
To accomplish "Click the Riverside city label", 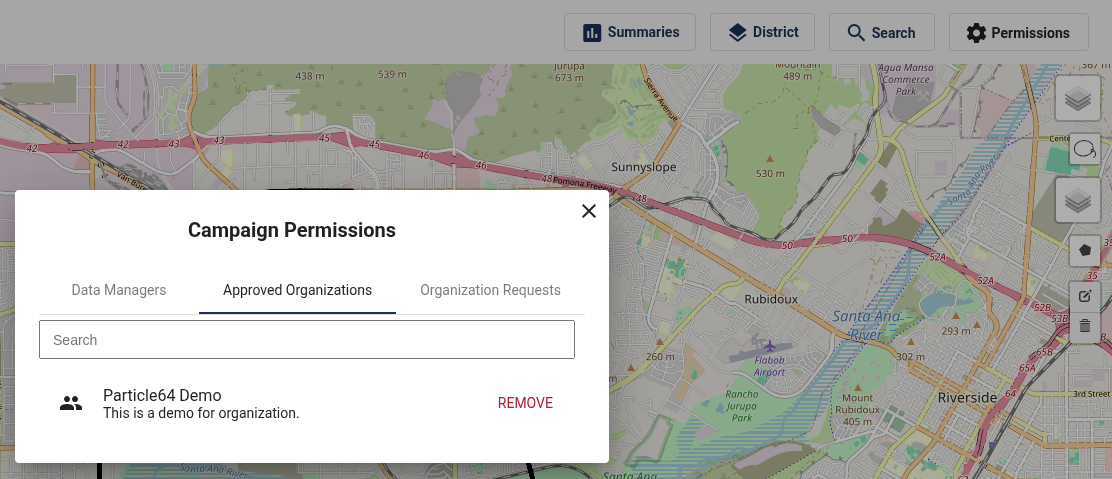I will pos(967,398).
